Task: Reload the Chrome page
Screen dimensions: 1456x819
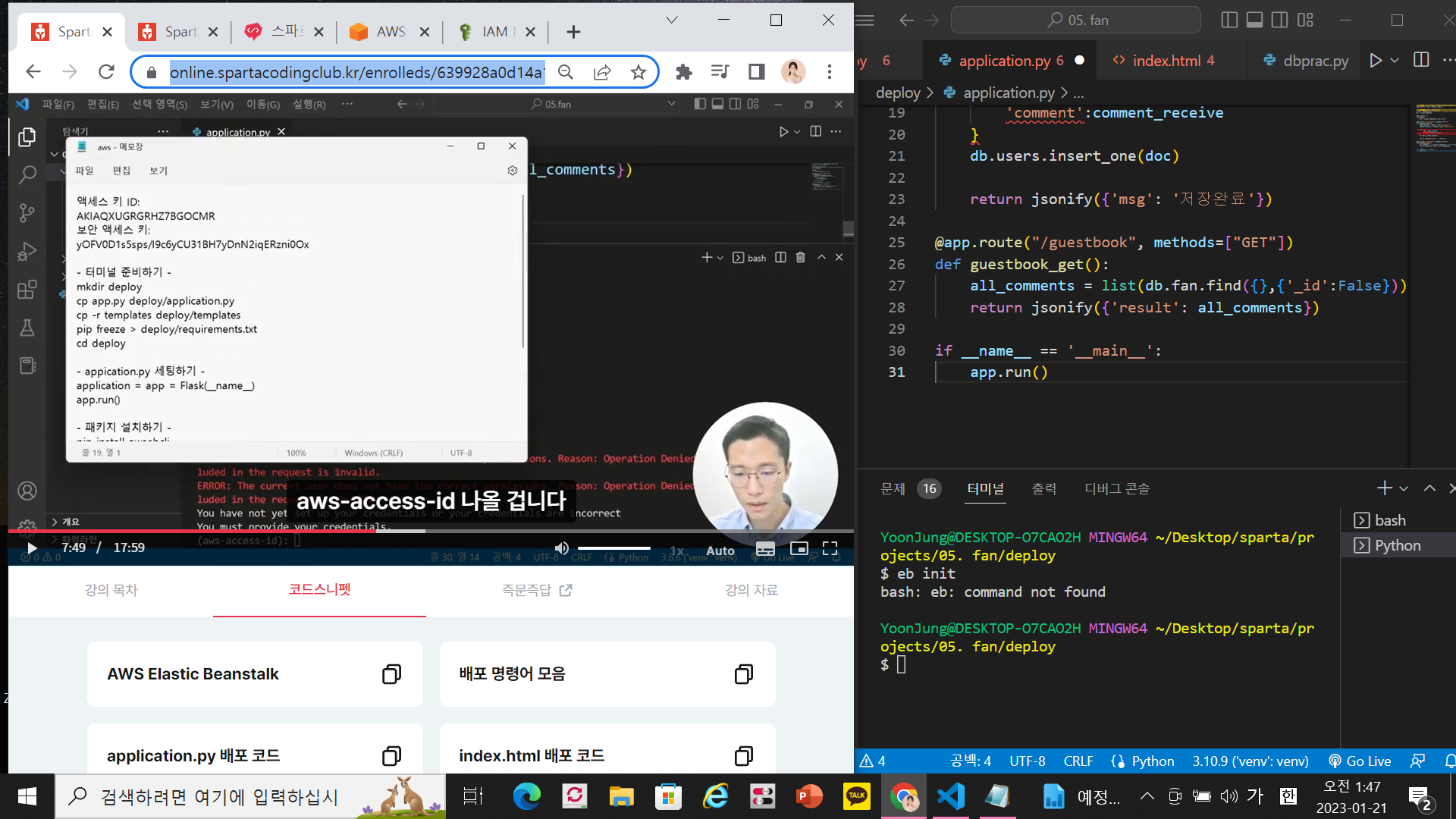Action: click(106, 72)
